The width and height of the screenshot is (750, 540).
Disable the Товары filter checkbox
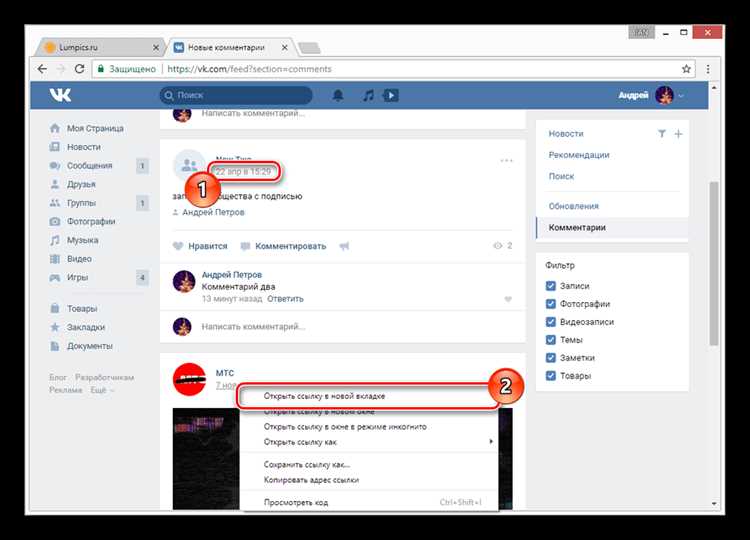click(551, 375)
